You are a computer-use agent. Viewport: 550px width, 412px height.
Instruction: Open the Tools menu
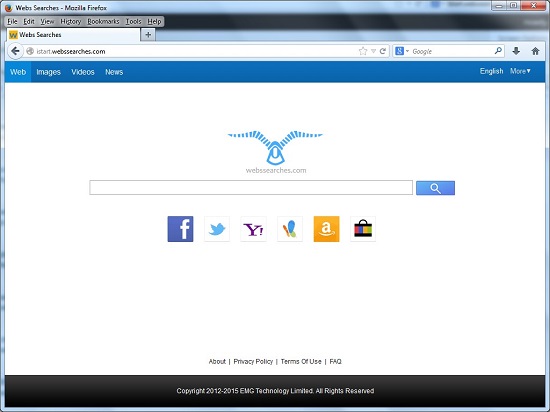pyautogui.click(x=133, y=22)
